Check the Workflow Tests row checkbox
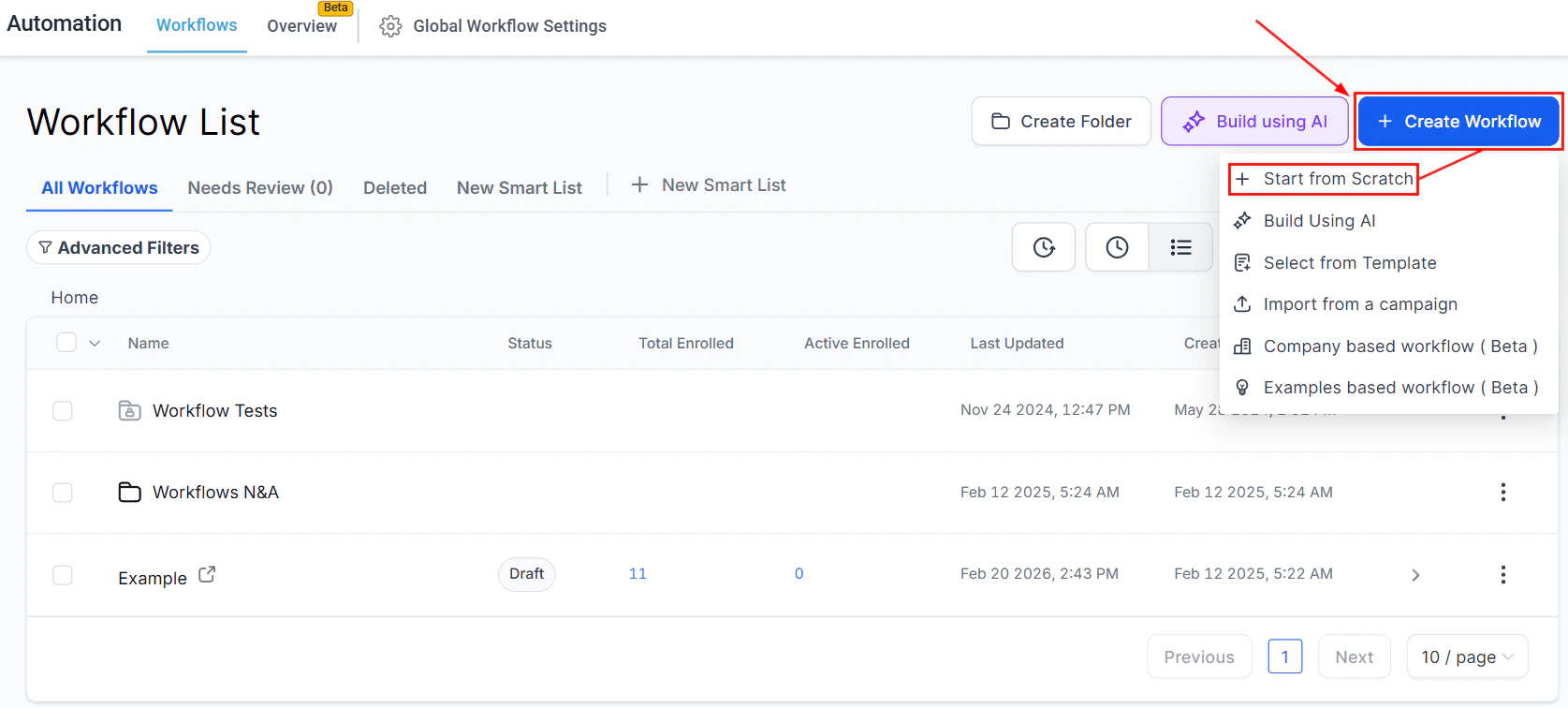Image resolution: width=1568 pixels, height=708 pixels. click(63, 411)
